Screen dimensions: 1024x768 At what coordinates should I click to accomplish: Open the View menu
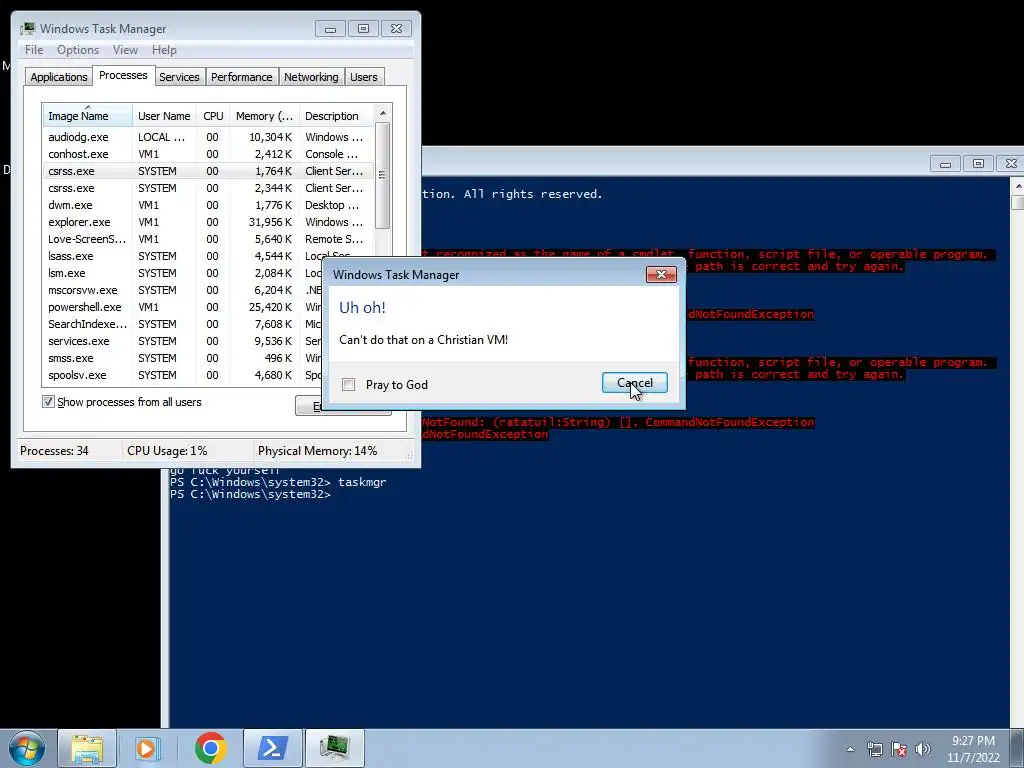point(125,50)
